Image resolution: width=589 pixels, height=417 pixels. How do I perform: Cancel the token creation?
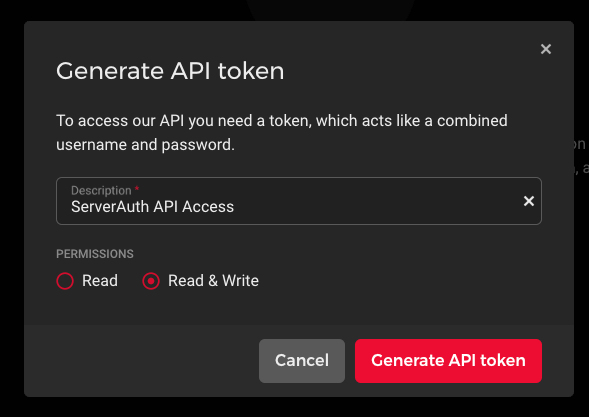tap(302, 361)
